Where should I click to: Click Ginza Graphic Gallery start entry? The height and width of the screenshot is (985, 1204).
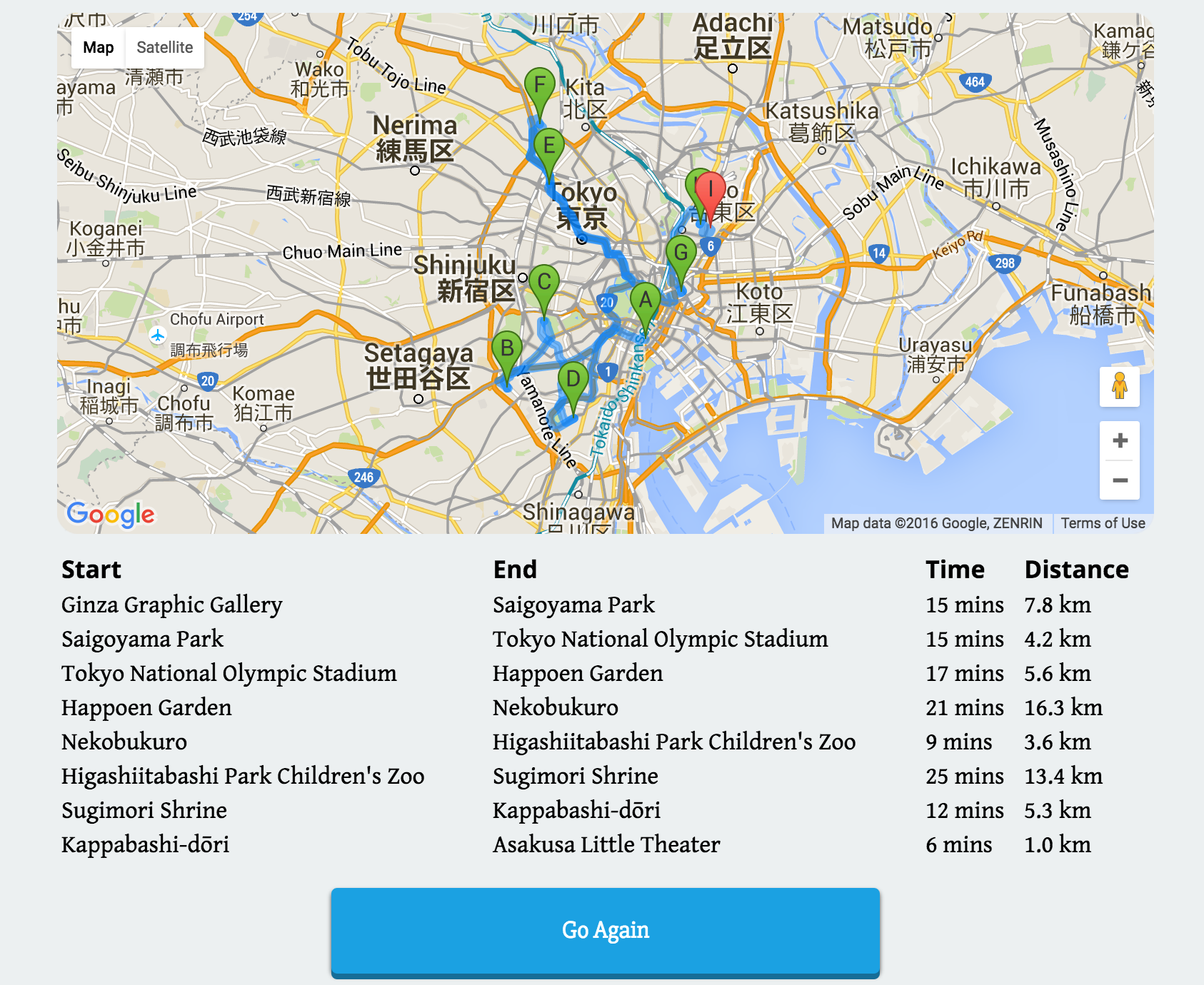(172, 605)
